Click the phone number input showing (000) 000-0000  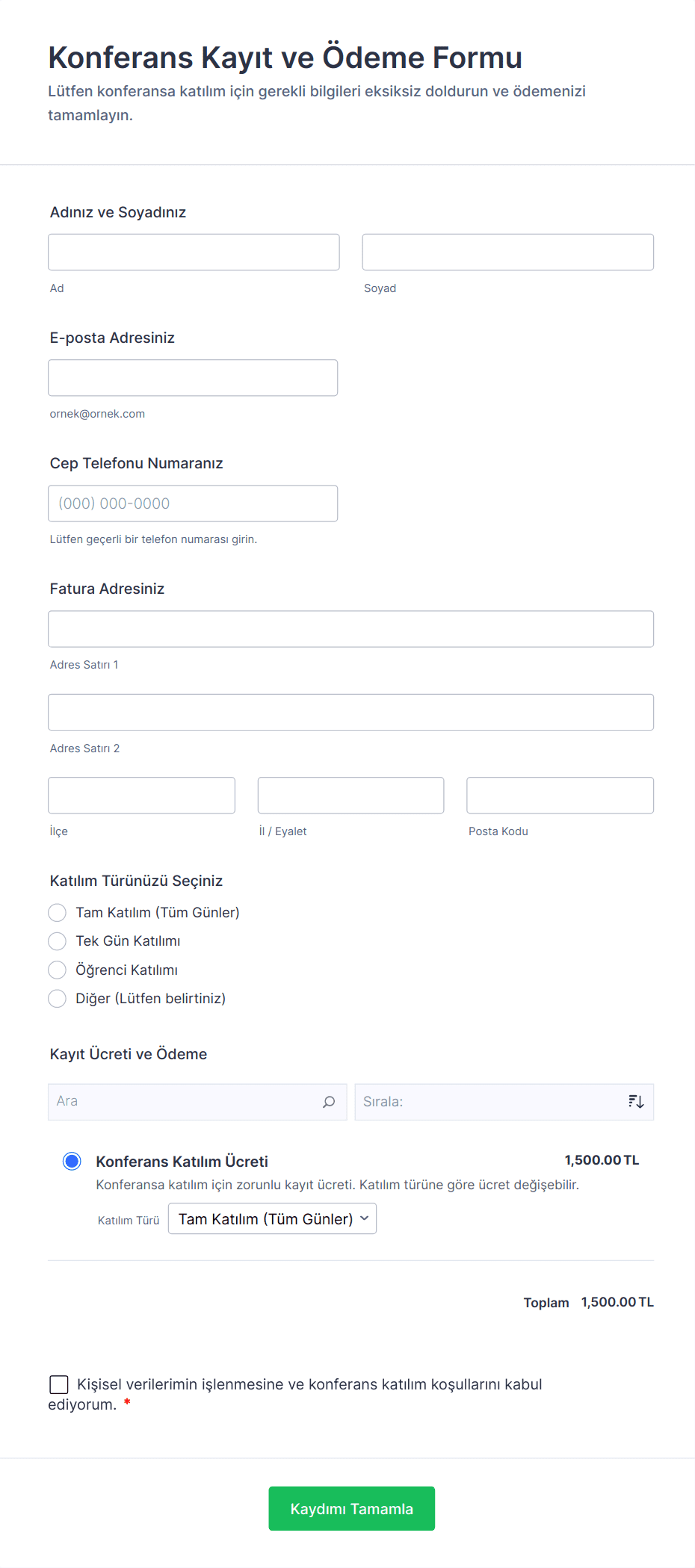pyautogui.click(x=193, y=503)
